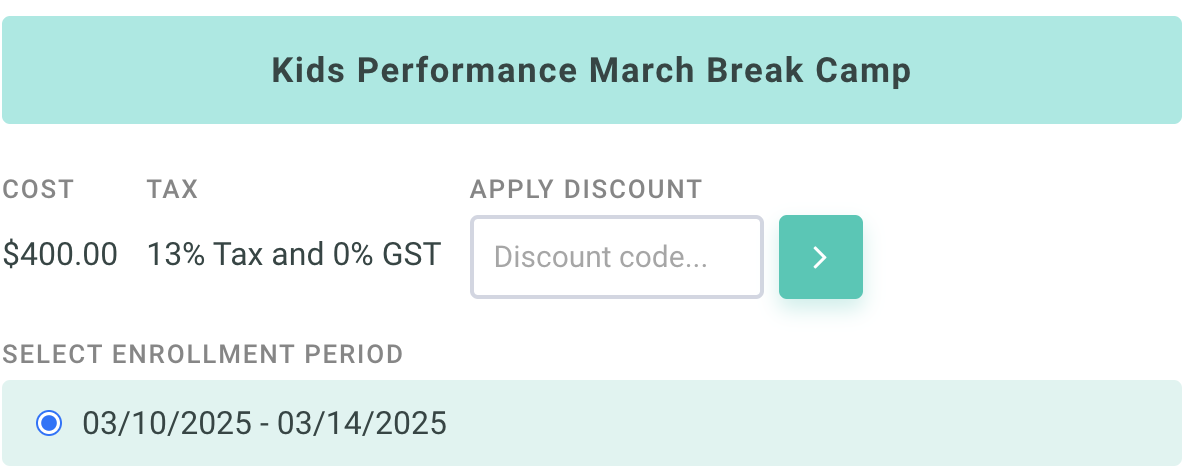Click the 13% Tax and 0% GST text
The height and width of the screenshot is (468, 1196).
click(293, 255)
